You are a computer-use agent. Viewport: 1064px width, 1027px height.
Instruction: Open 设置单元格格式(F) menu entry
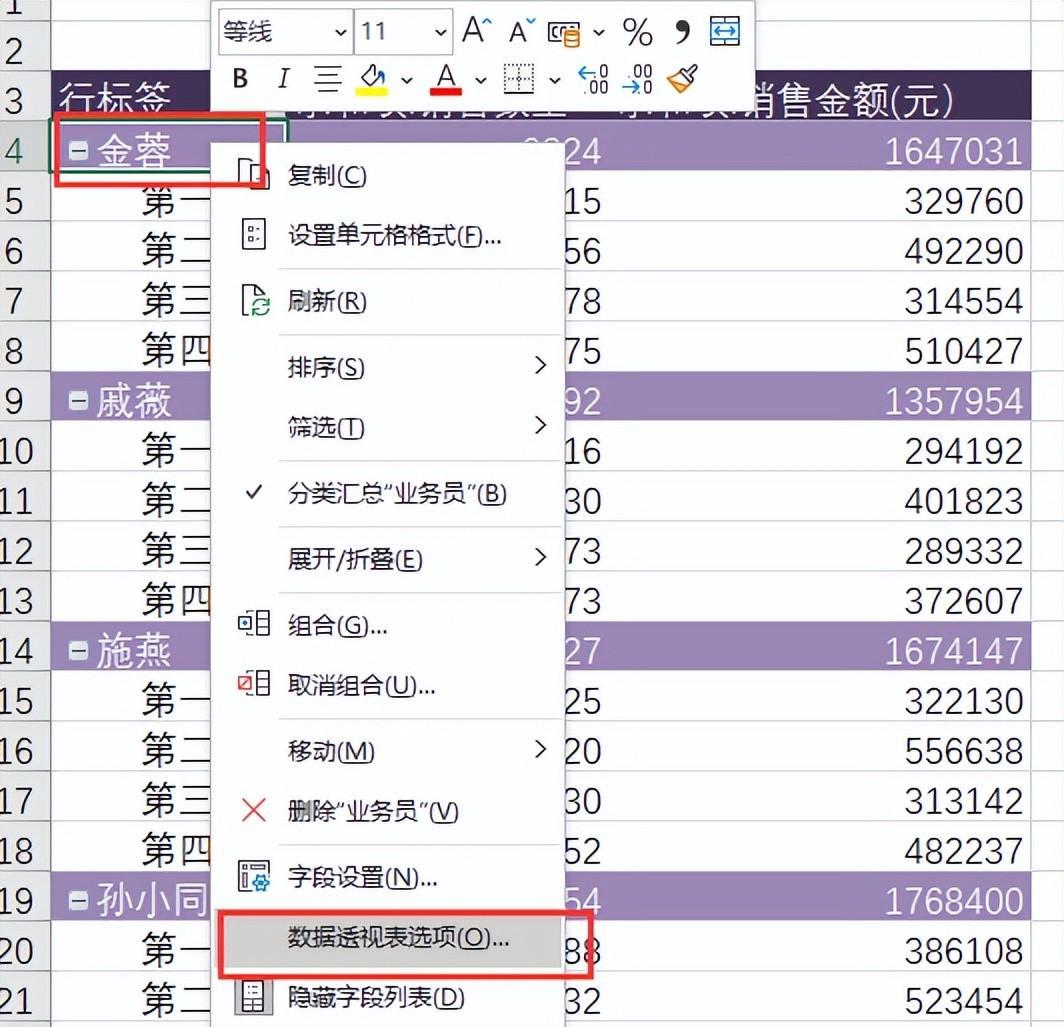388,236
